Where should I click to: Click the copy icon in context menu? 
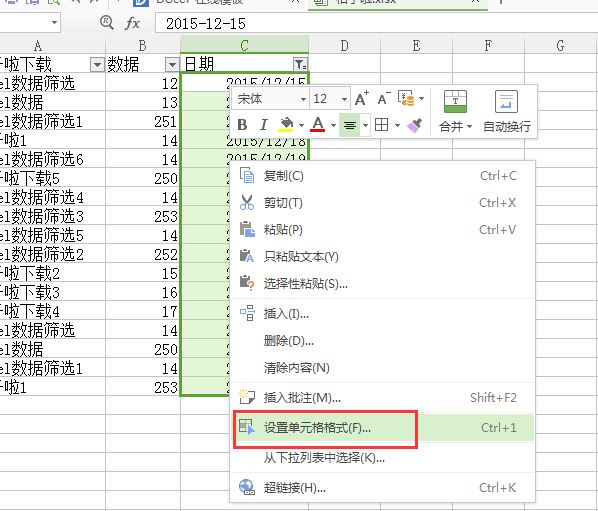coord(247,175)
